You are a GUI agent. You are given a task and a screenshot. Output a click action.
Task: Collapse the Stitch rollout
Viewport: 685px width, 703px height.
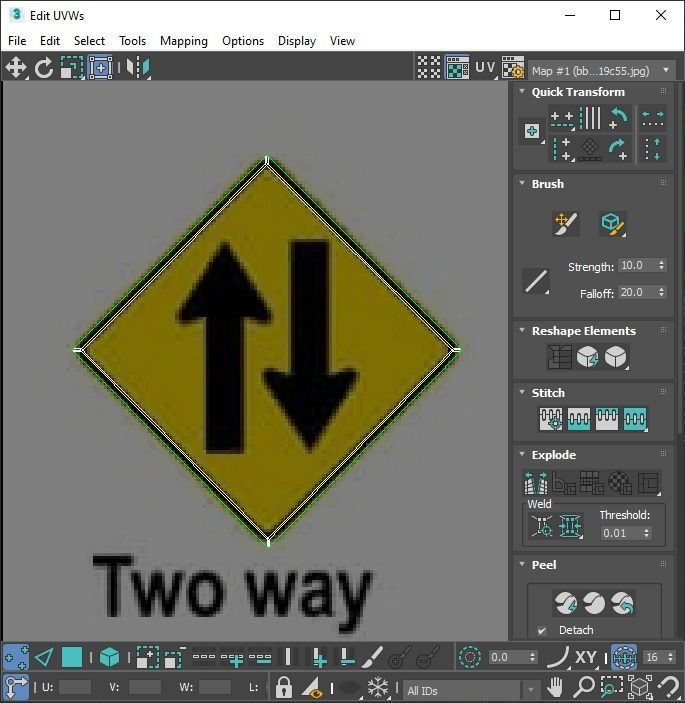point(522,392)
